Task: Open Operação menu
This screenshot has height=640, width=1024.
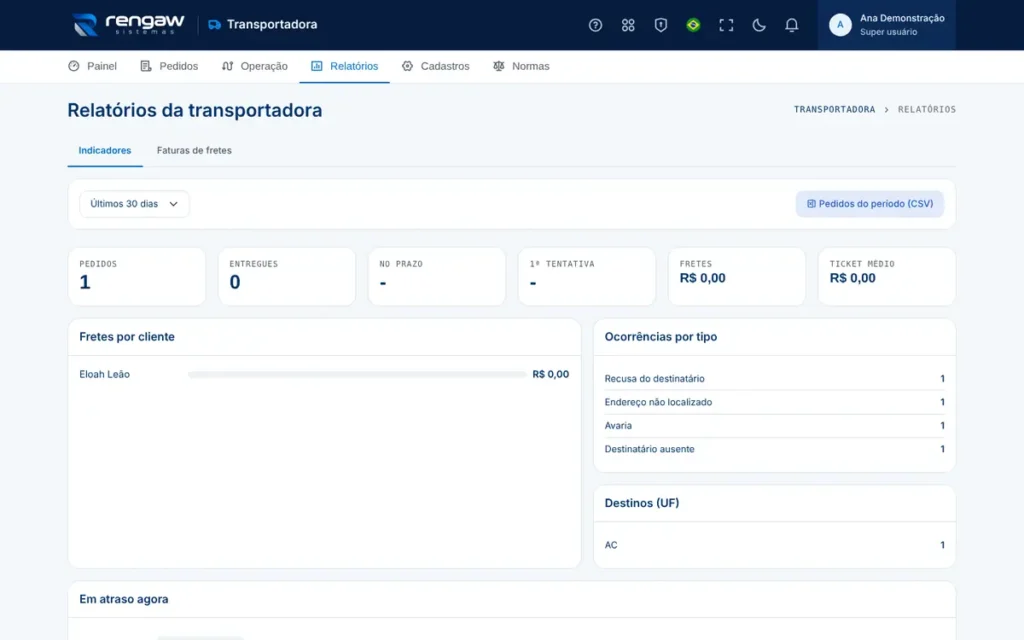Action: pyautogui.click(x=255, y=66)
